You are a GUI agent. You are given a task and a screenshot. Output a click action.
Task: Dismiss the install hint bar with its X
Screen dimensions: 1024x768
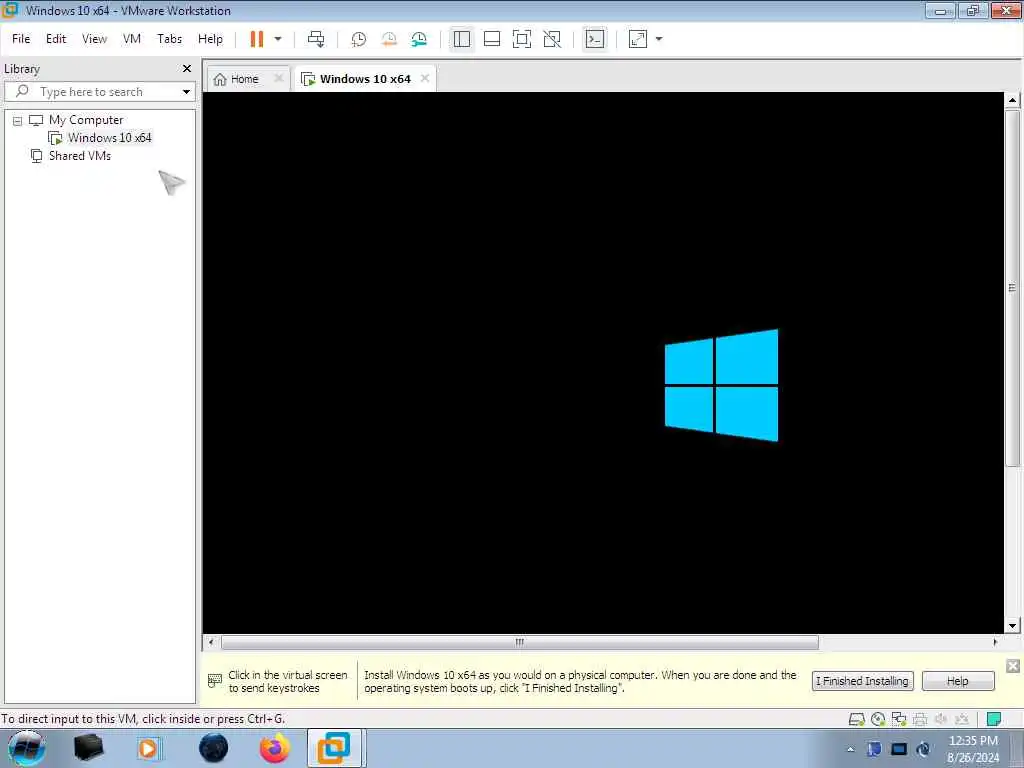point(1013,666)
